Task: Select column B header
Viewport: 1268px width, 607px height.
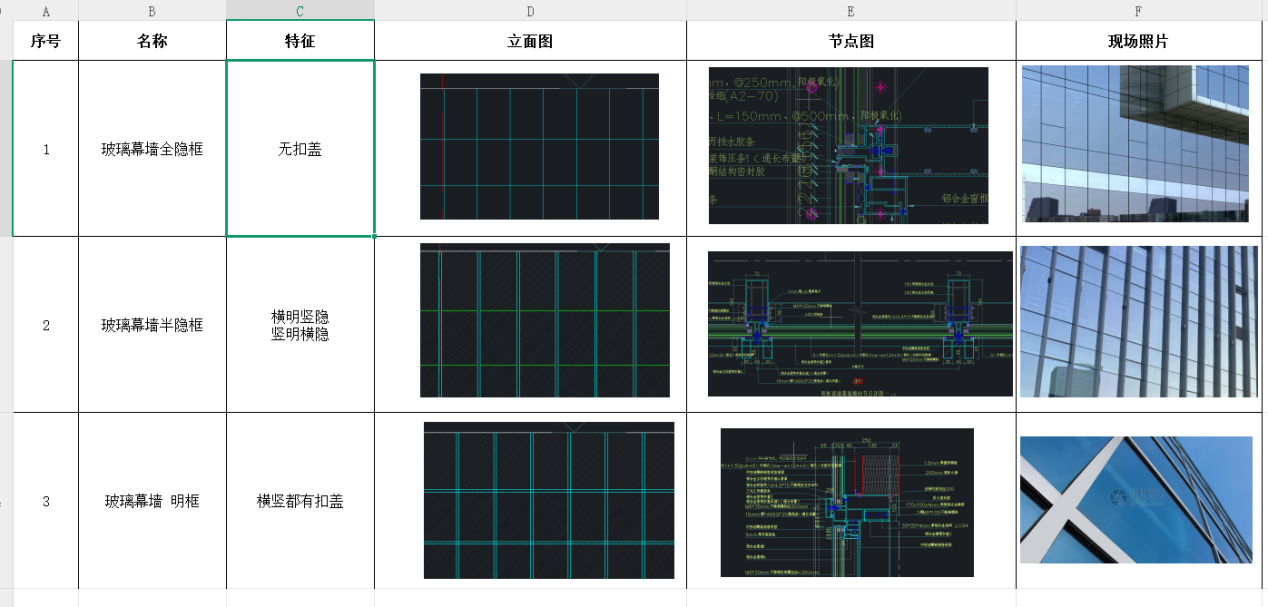Action: [152, 9]
